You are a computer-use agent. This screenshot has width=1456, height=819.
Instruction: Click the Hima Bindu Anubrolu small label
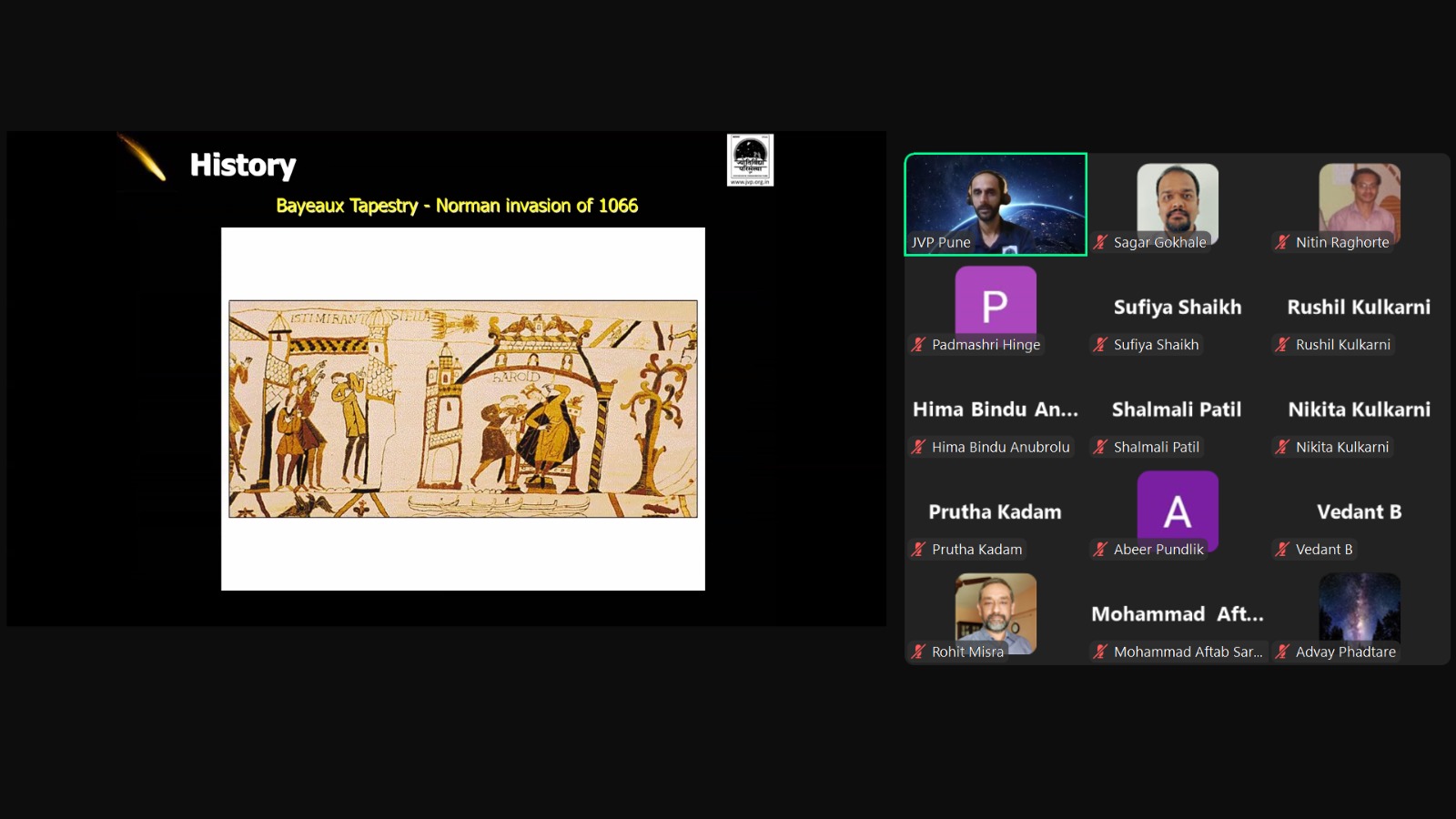tap(1001, 447)
